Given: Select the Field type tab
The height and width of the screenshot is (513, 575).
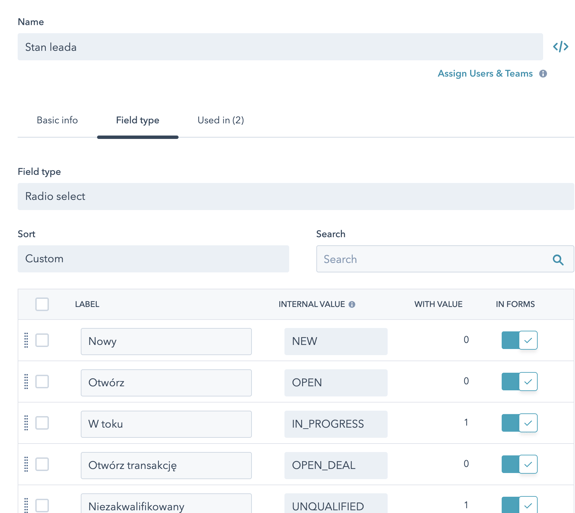Looking at the screenshot, I should tap(138, 120).
